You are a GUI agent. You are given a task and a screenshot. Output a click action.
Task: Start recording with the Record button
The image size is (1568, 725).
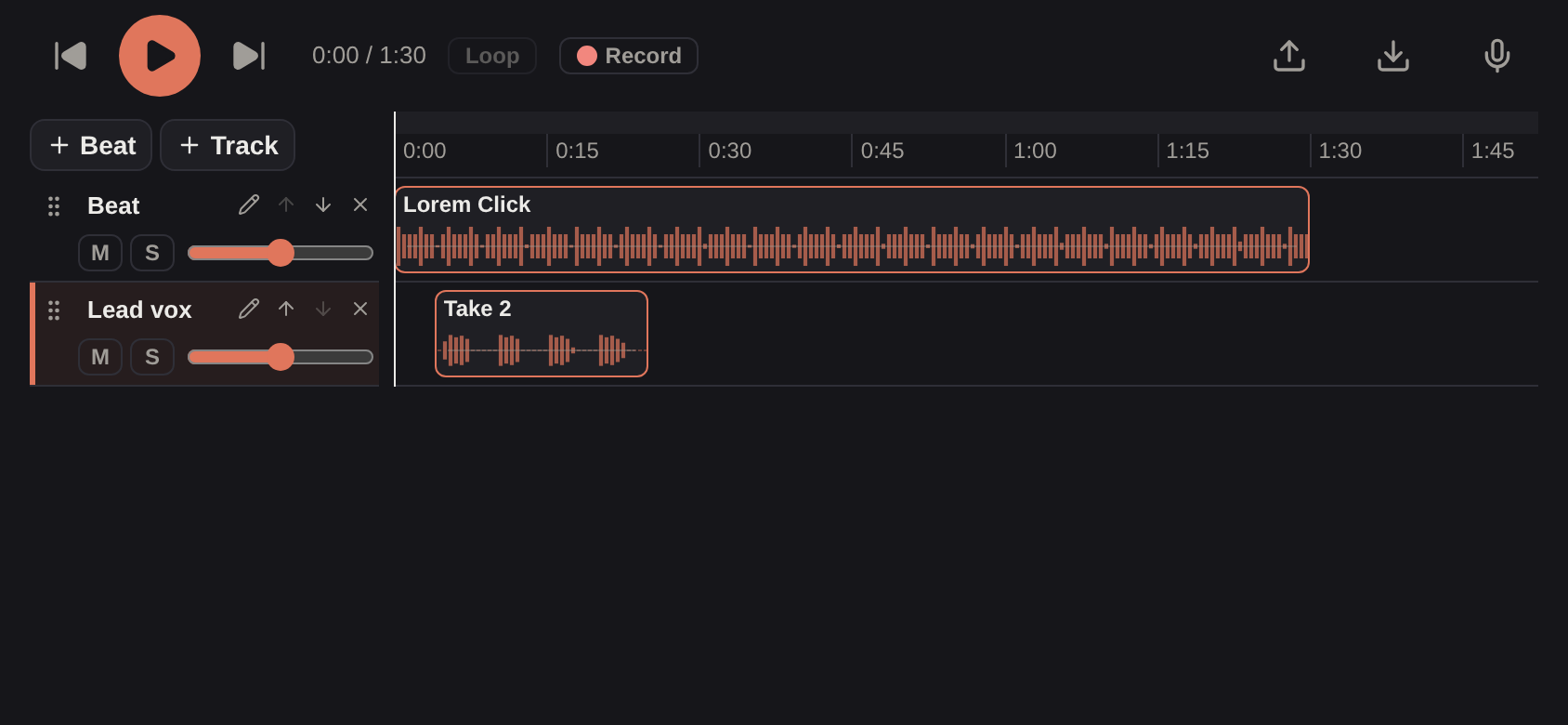coord(629,56)
